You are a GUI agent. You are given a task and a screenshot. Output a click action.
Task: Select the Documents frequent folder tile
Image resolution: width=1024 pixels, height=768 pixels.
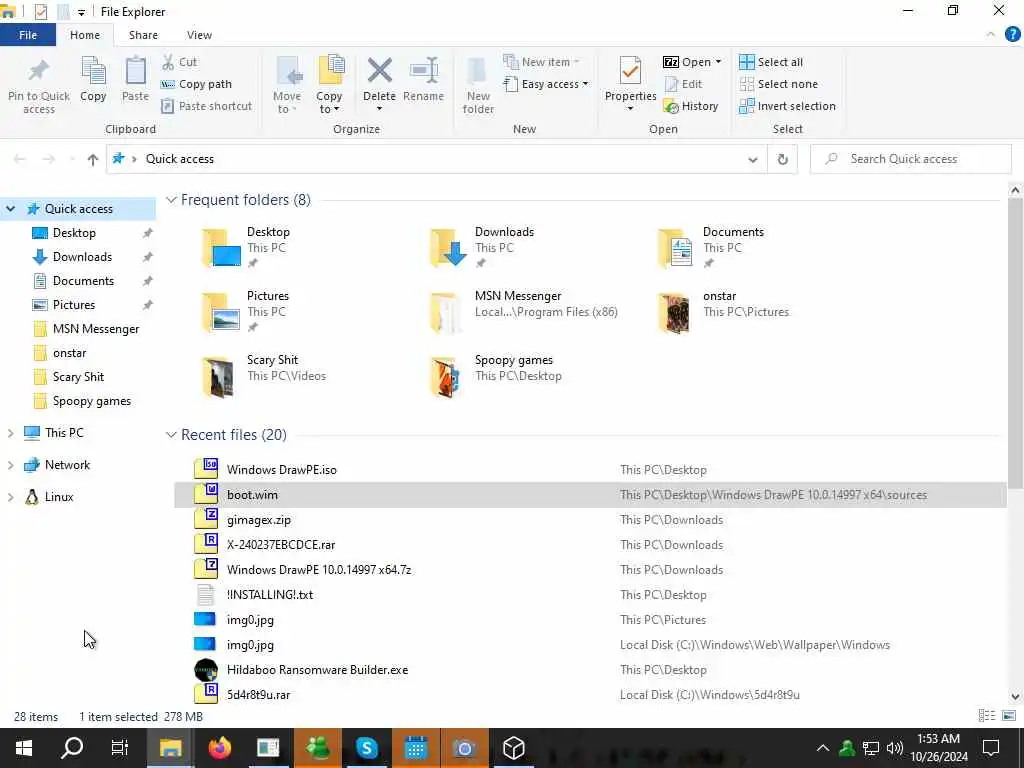(x=711, y=248)
